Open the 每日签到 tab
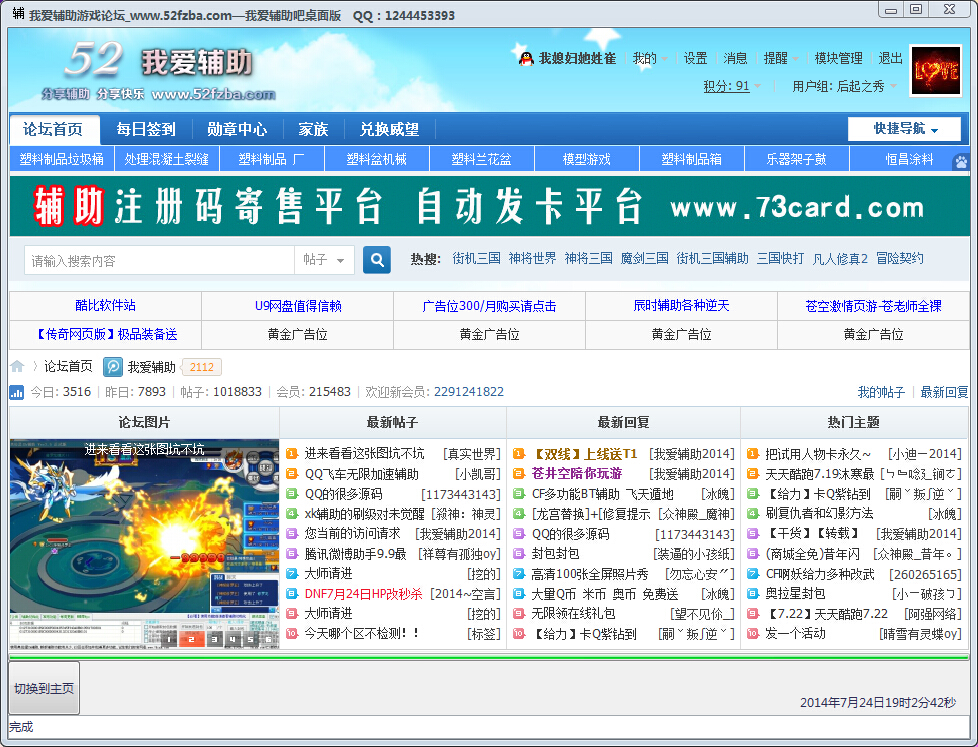Viewport: 978px width, 747px height. pyautogui.click(x=145, y=129)
